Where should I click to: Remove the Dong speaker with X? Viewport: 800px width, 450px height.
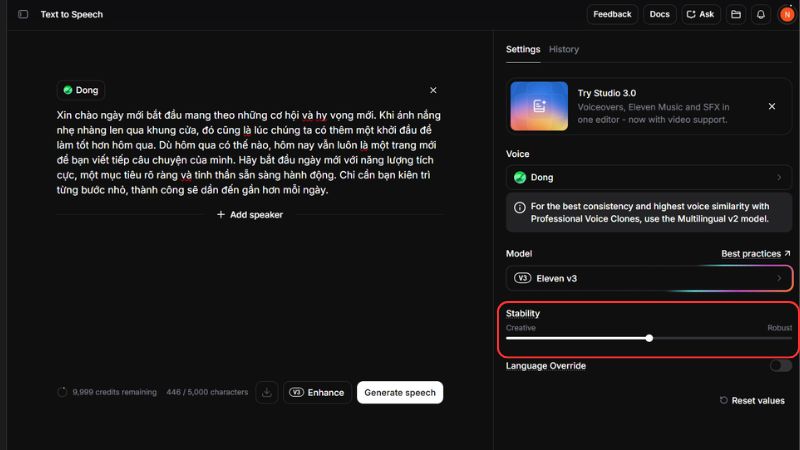coord(433,90)
